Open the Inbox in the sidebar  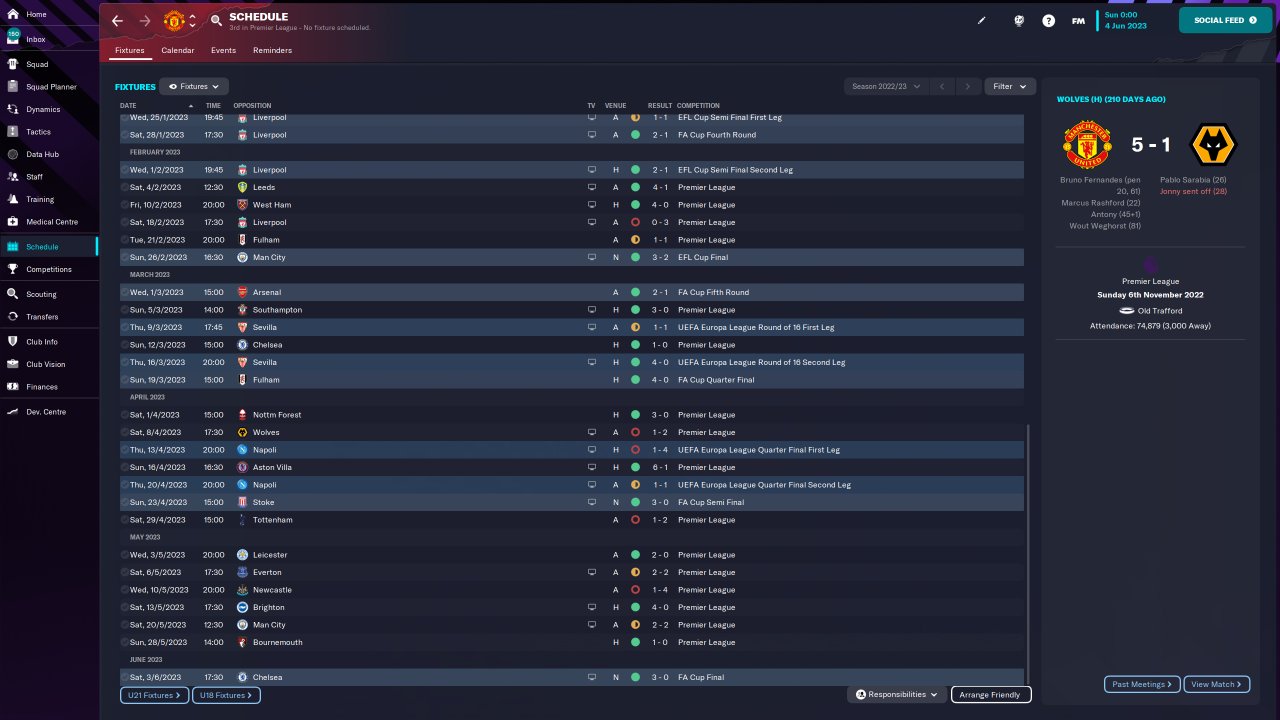click(36, 39)
